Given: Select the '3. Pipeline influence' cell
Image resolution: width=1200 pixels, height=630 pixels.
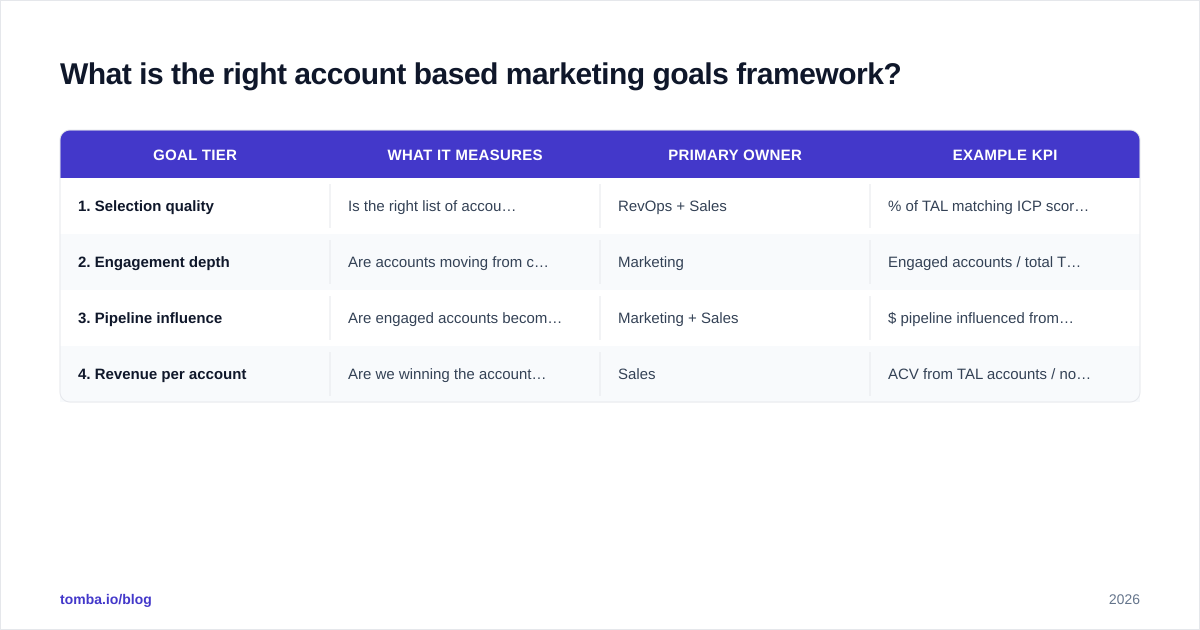Looking at the screenshot, I should tap(195, 318).
